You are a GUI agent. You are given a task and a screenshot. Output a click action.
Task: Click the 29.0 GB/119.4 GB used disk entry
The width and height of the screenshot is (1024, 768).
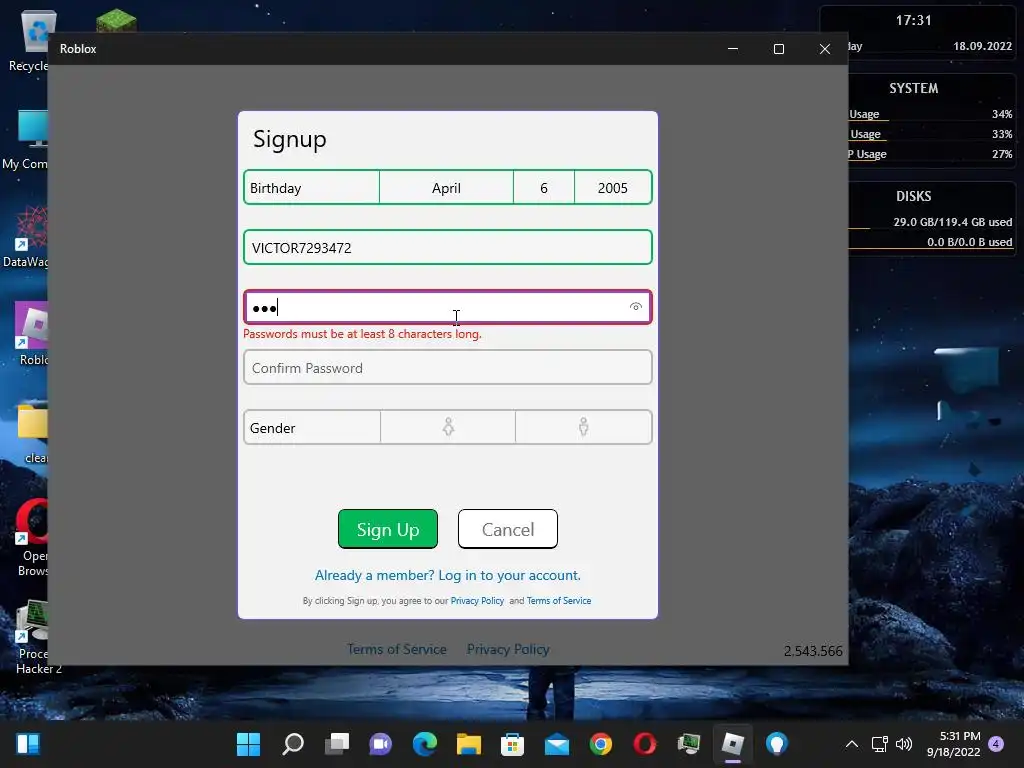[953, 222]
